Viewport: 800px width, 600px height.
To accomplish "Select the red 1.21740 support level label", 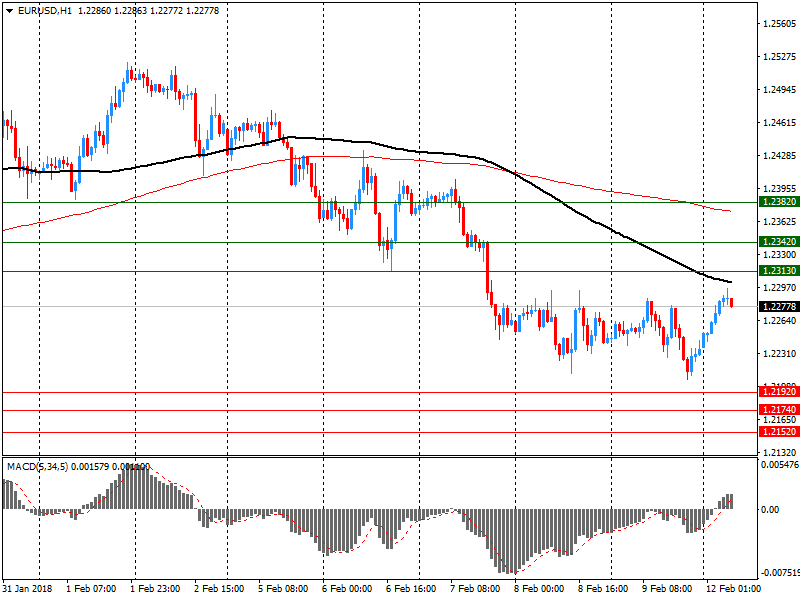I will [777, 410].
